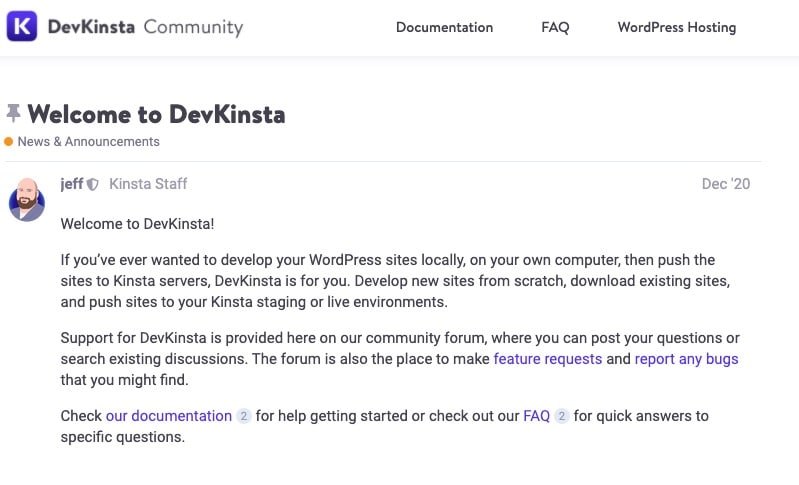Image resolution: width=799 pixels, height=485 pixels.
Task: Open the FAQ item in top navigation
Action: pyautogui.click(x=555, y=27)
